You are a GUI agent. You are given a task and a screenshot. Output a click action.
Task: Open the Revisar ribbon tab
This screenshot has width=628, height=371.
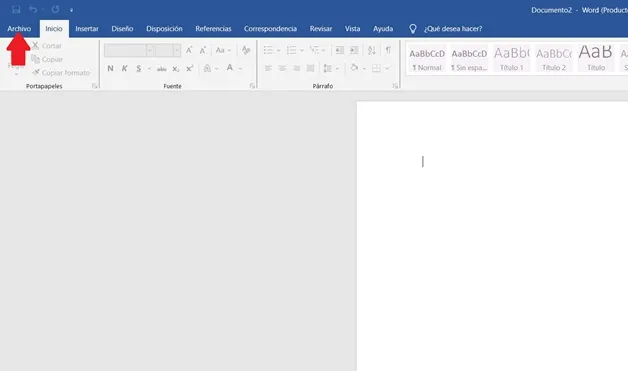coord(321,29)
